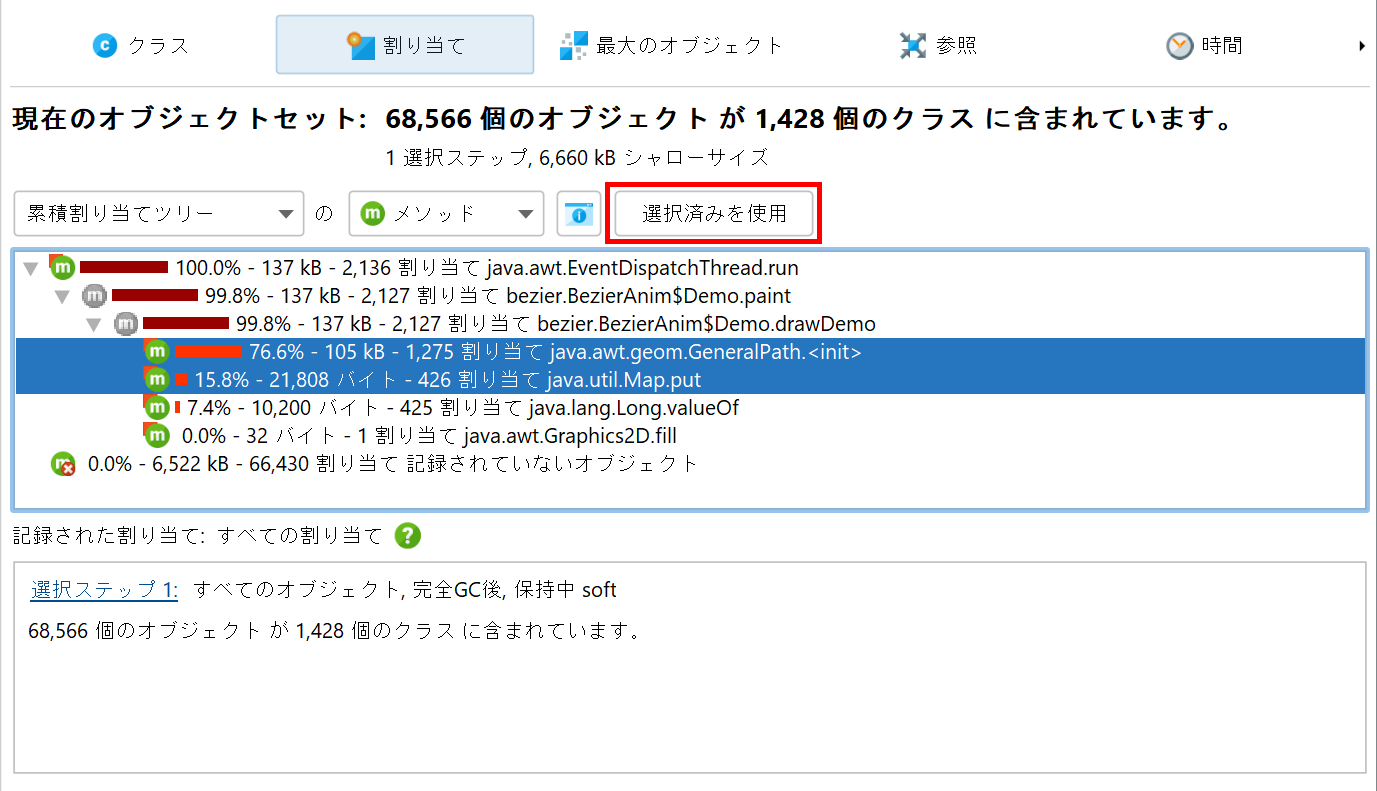1377x791 pixels.
Task: Click the method icon of EventDispatchThread.run
Action: 63,267
